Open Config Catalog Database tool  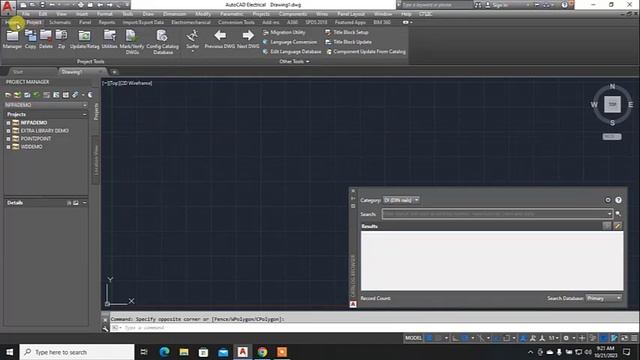point(162,42)
